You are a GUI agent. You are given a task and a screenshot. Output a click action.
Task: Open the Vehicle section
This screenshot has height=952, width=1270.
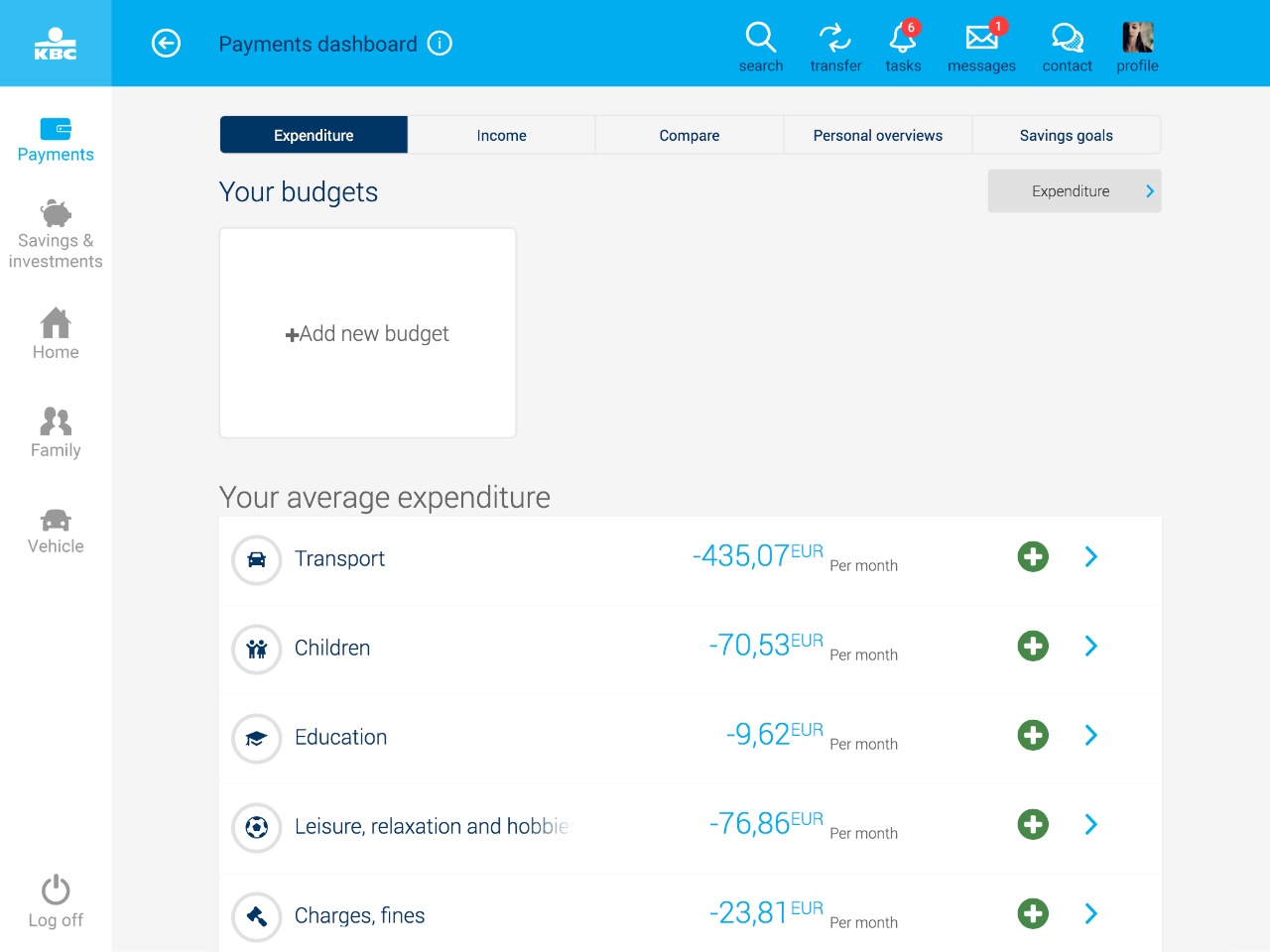56,532
